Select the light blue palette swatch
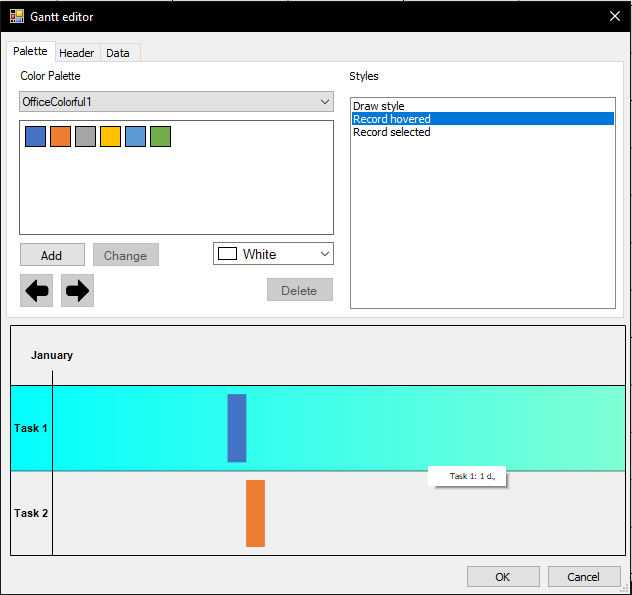The height and width of the screenshot is (595, 632). pos(135,136)
